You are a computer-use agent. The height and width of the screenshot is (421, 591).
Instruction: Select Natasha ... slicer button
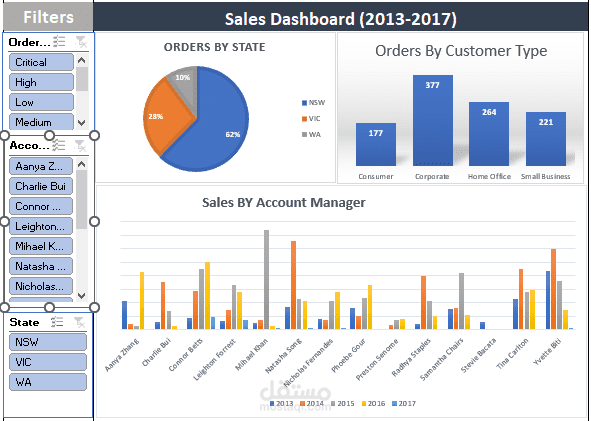click(41, 266)
